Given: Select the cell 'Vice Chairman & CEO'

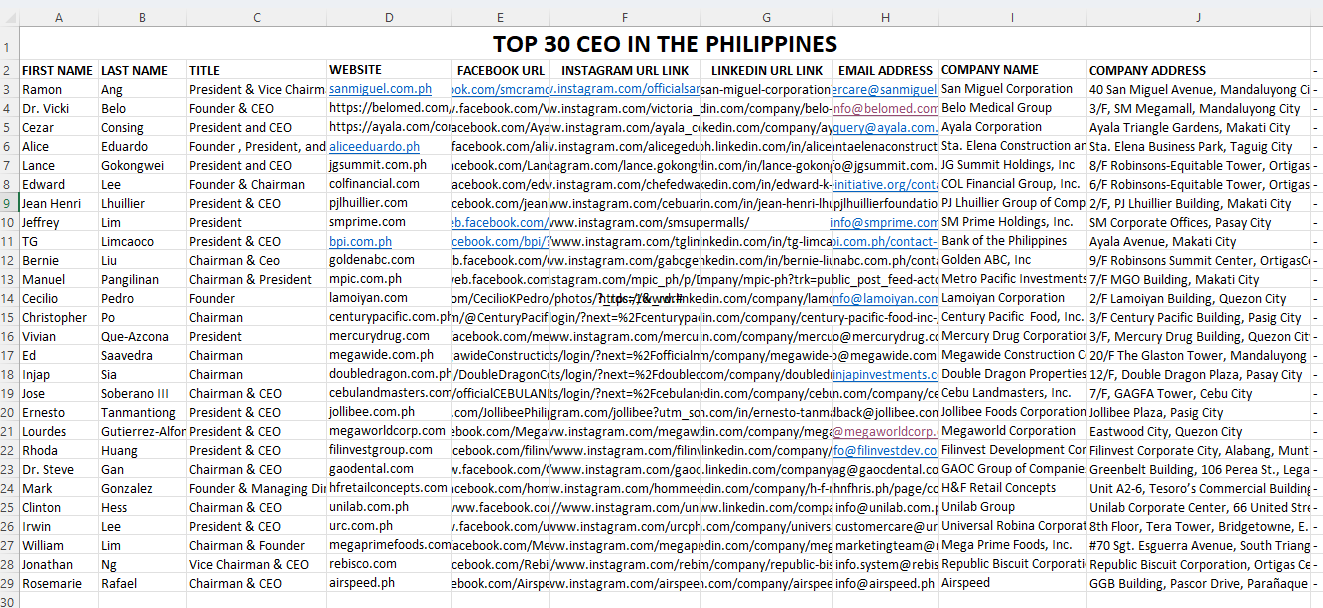Looking at the screenshot, I should point(257,564).
